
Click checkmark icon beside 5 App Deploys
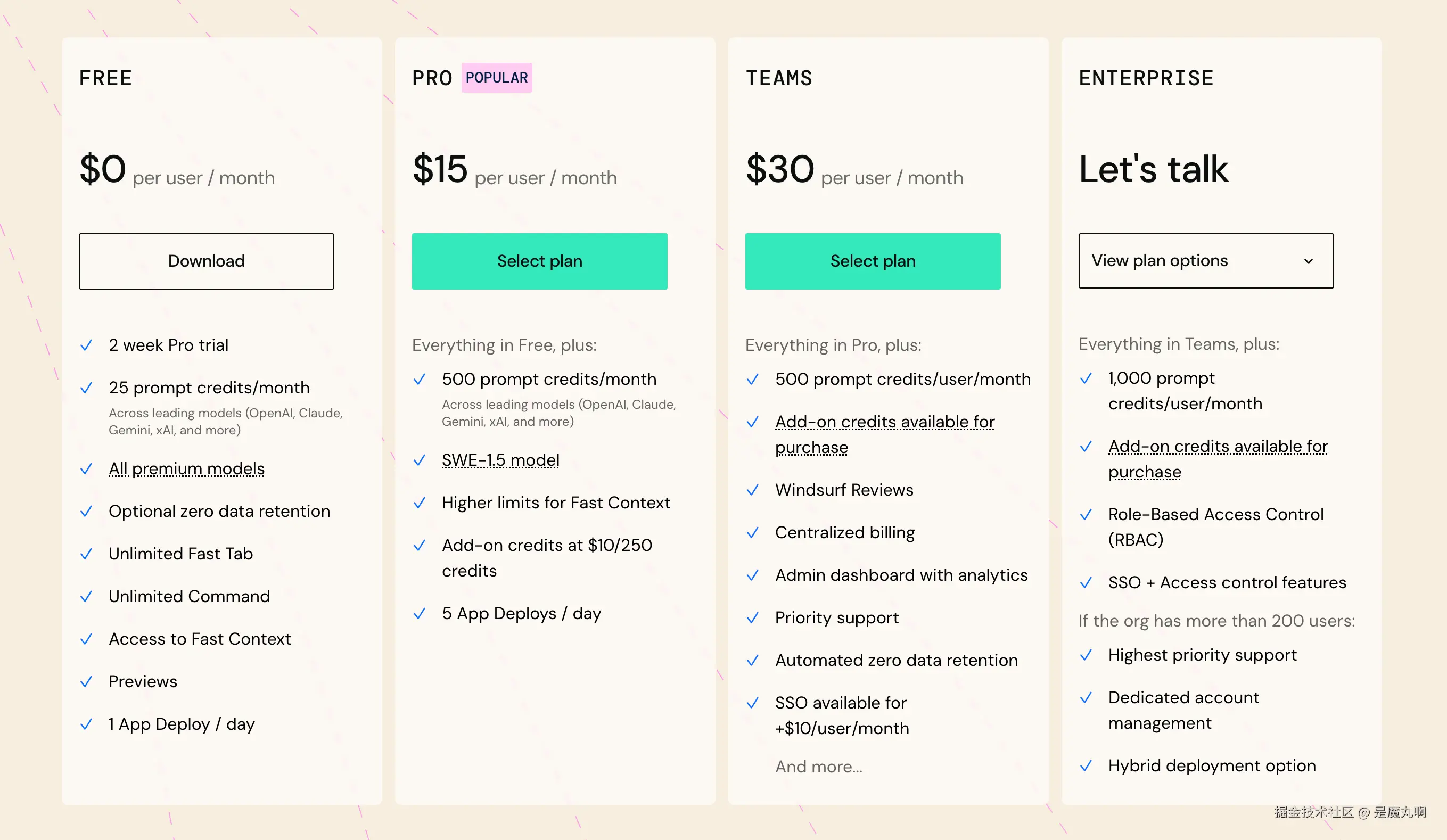tap(419, 613)
